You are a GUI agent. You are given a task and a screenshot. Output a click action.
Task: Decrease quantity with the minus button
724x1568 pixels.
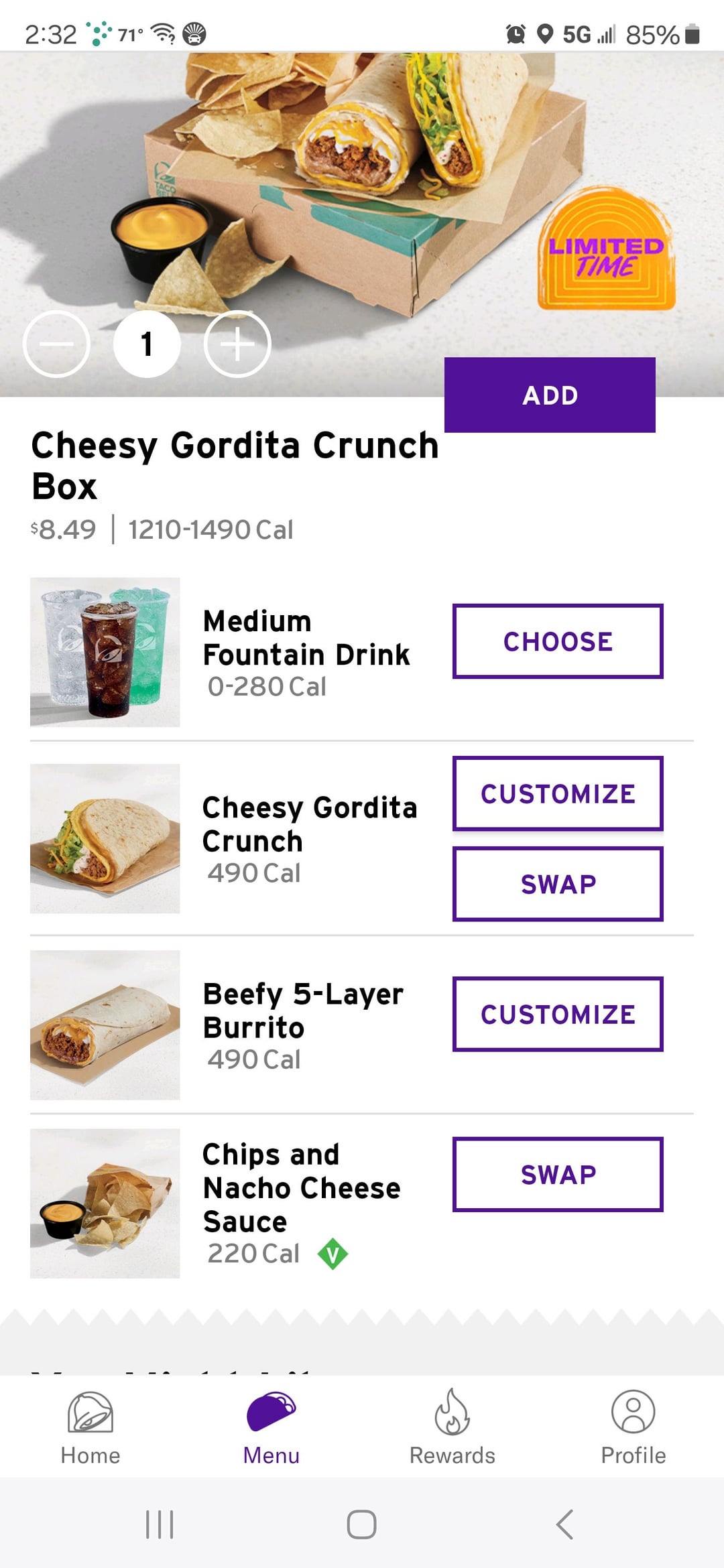56,344
